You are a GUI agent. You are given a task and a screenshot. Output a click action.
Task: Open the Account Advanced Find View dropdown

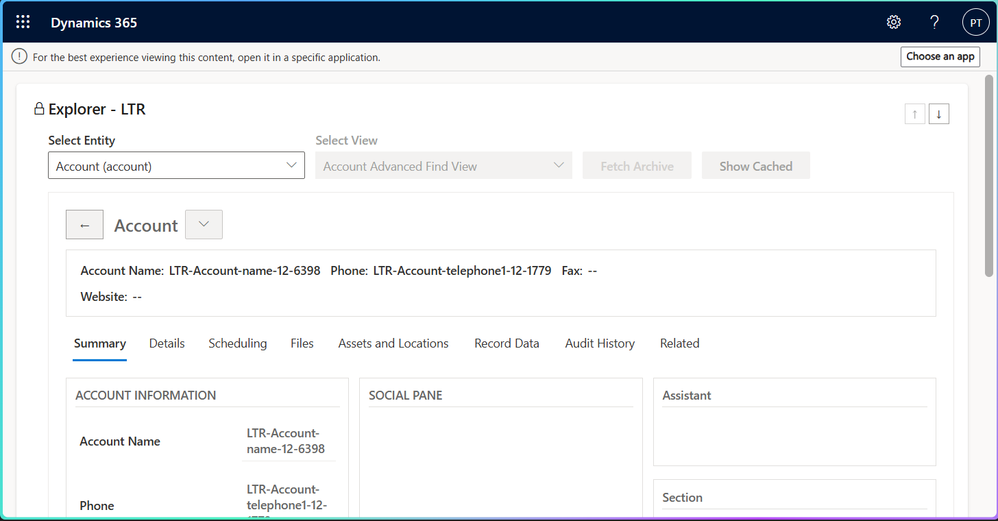click(444, 165)
